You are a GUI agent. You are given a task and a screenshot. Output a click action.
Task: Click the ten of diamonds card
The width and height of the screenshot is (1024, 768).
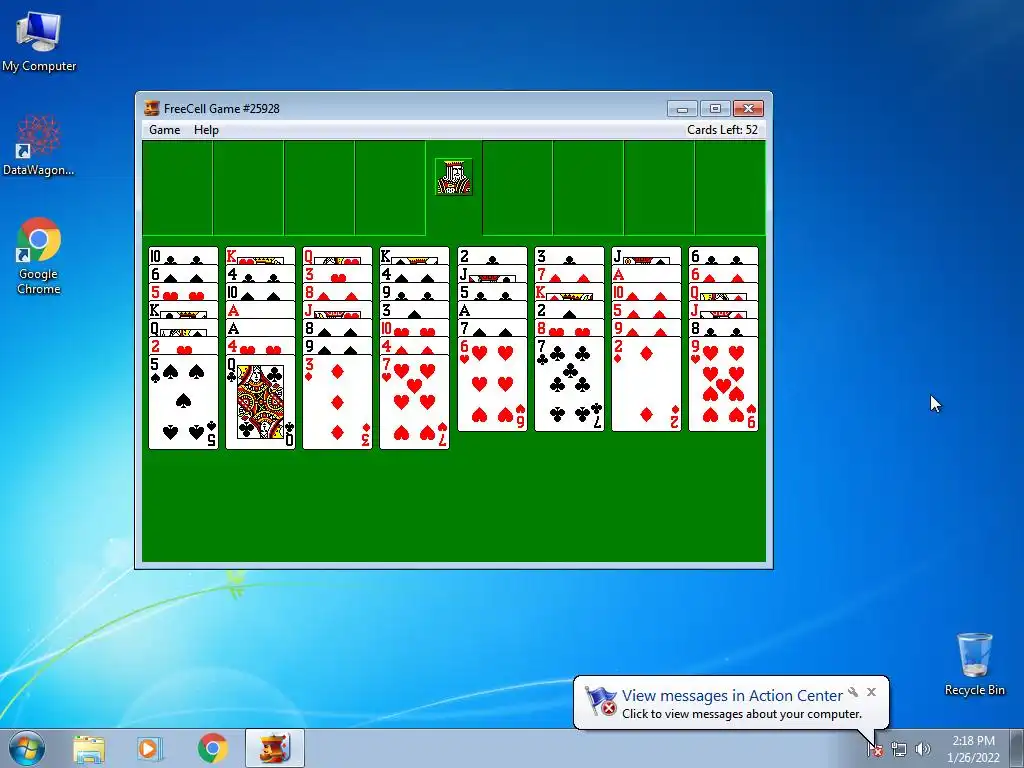click(646, 292)
